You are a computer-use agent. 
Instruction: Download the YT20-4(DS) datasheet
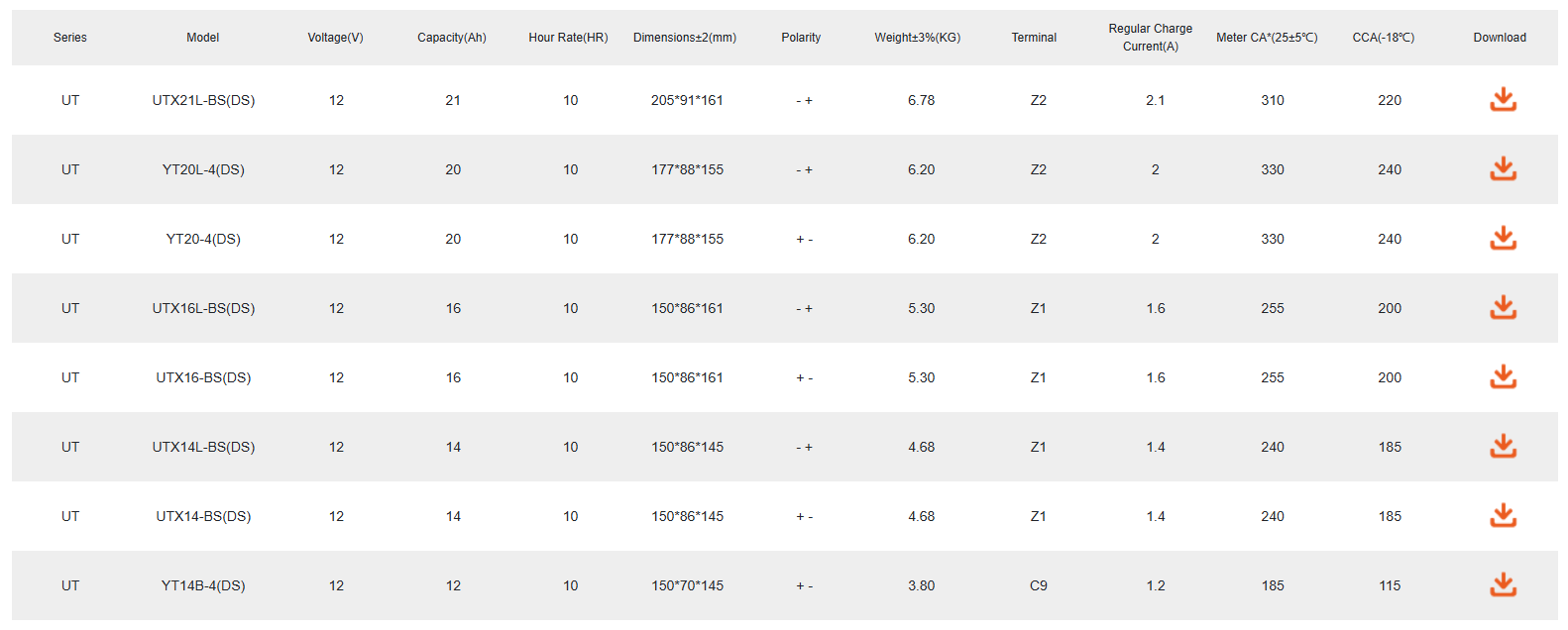click(1503, 238)
